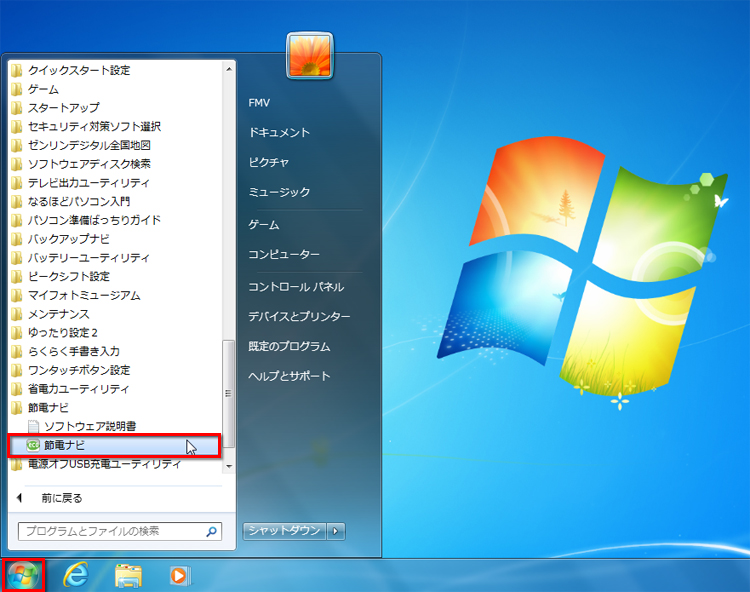This screenshot has width=750, height=592.
Task: Open ピクチャ from the Start menu
Action: pyautogui.click(x=269, y=162)
